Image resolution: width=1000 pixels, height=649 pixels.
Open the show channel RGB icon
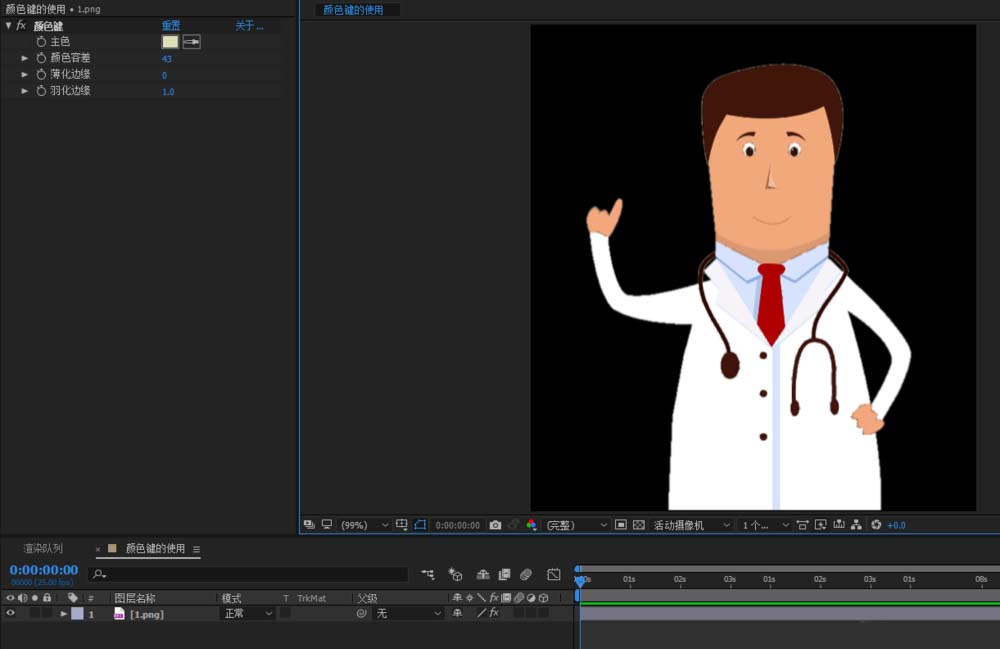531,525
